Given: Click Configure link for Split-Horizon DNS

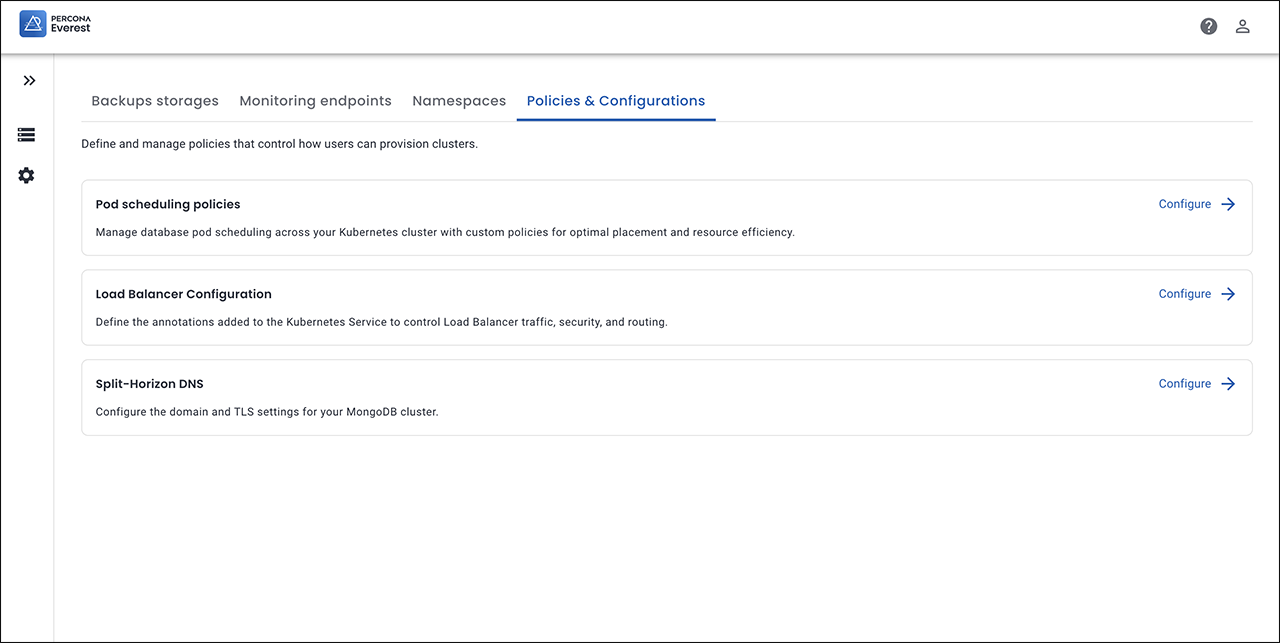Looking at the screenshot, I should (x=1184, y=384).
